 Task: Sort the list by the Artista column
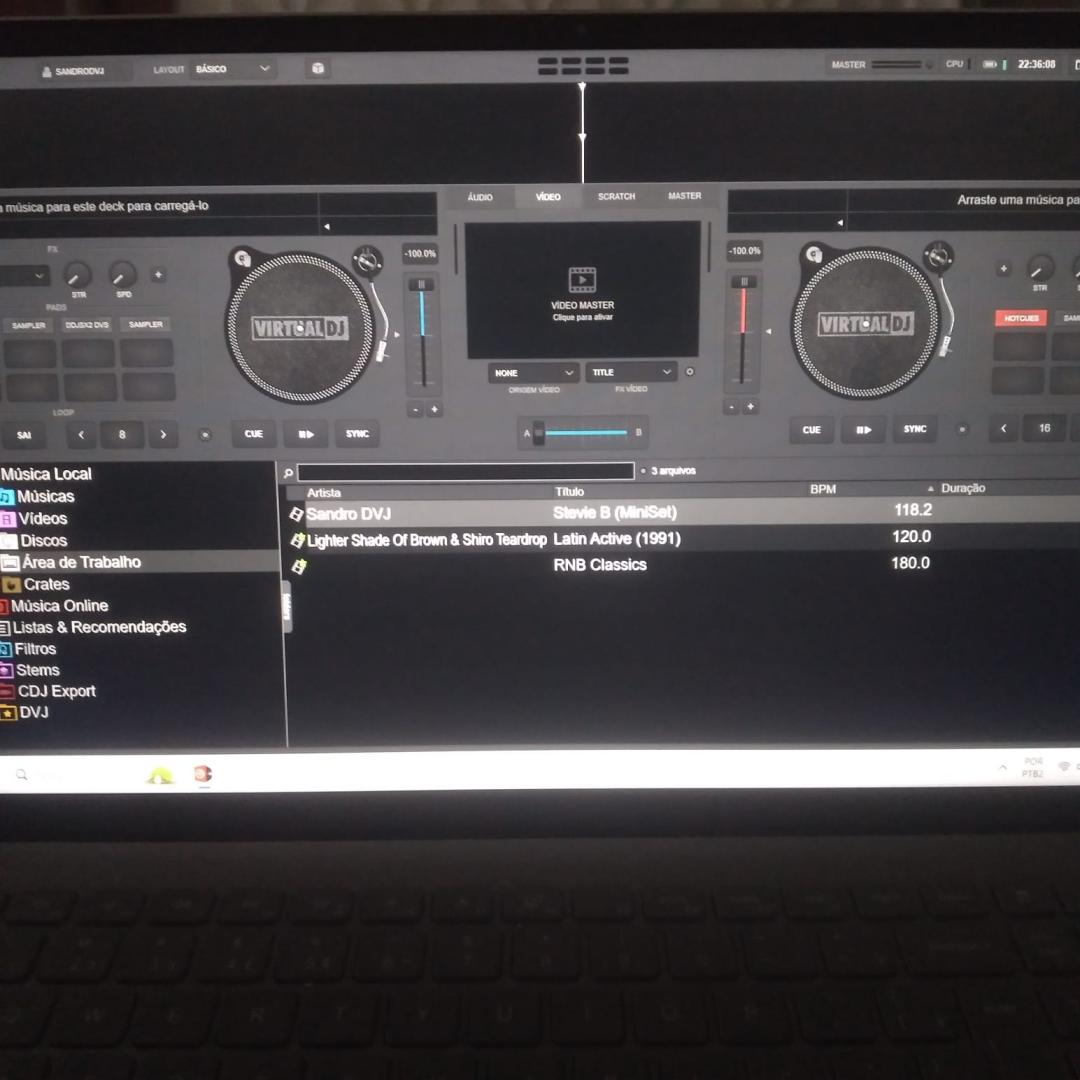[324, 493]
